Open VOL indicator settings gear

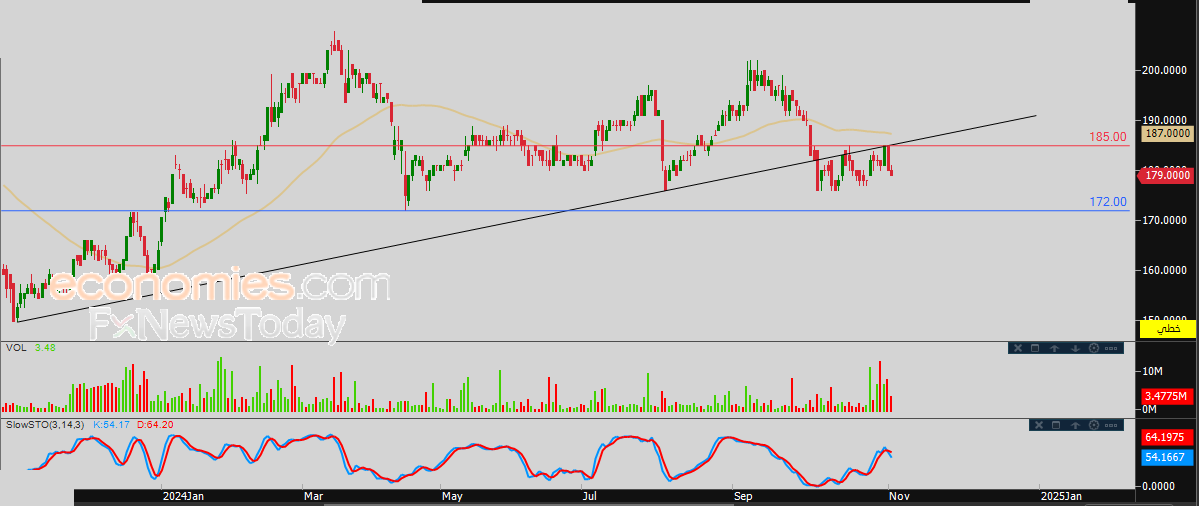pyautogui.click(x=1093, y=349)
